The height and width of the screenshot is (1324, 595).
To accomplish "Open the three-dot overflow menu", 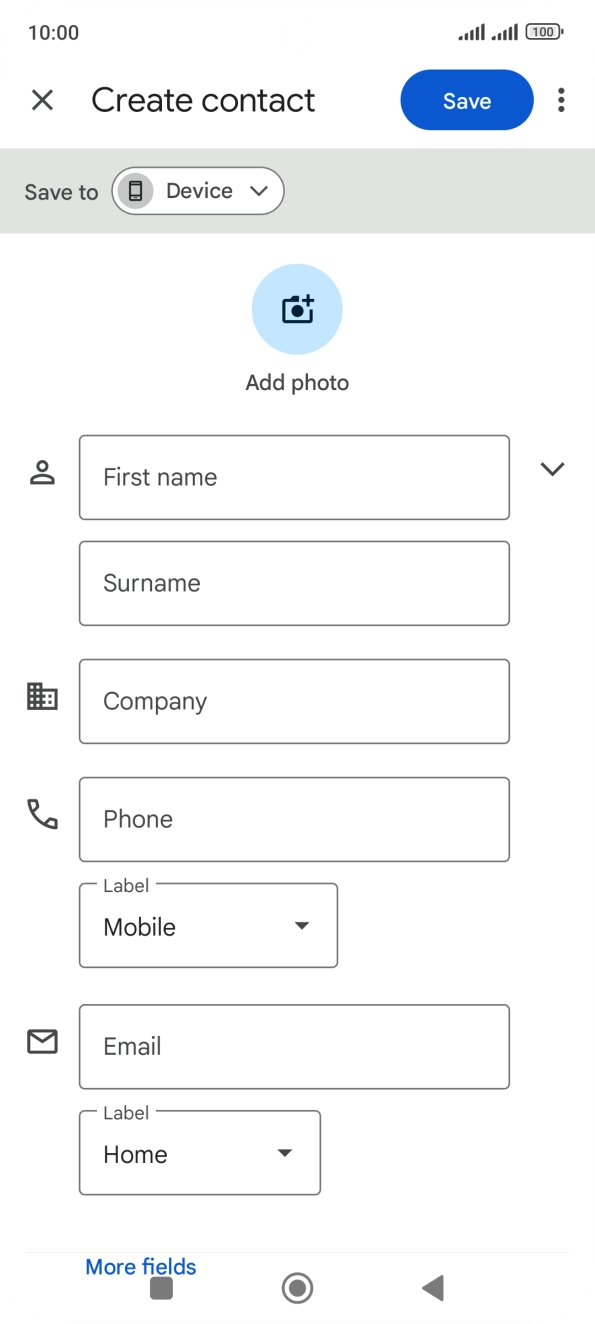I will (x=561, y=100).
